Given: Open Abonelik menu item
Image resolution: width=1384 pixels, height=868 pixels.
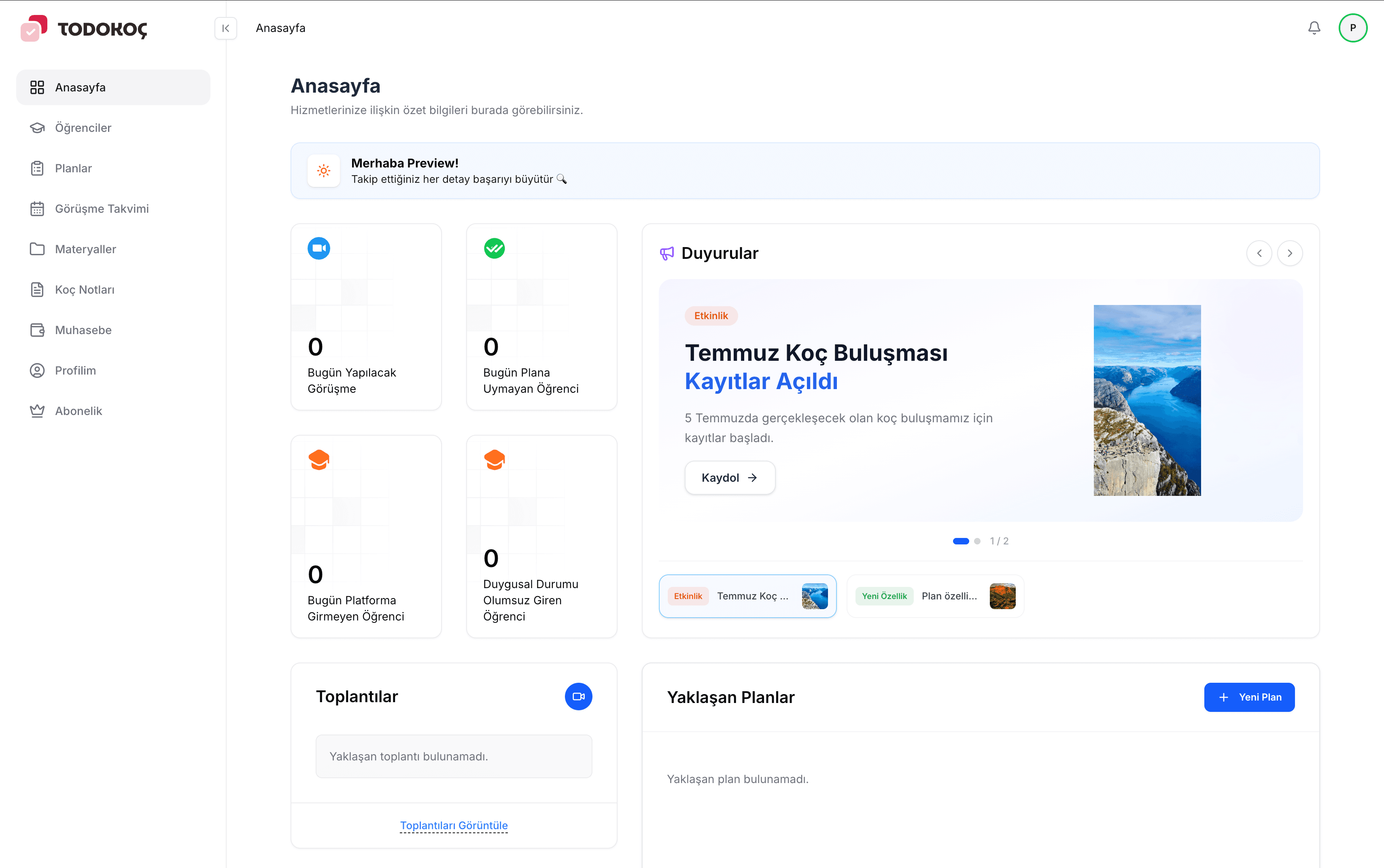Looking at the screenshot, I should pos(113,411).
